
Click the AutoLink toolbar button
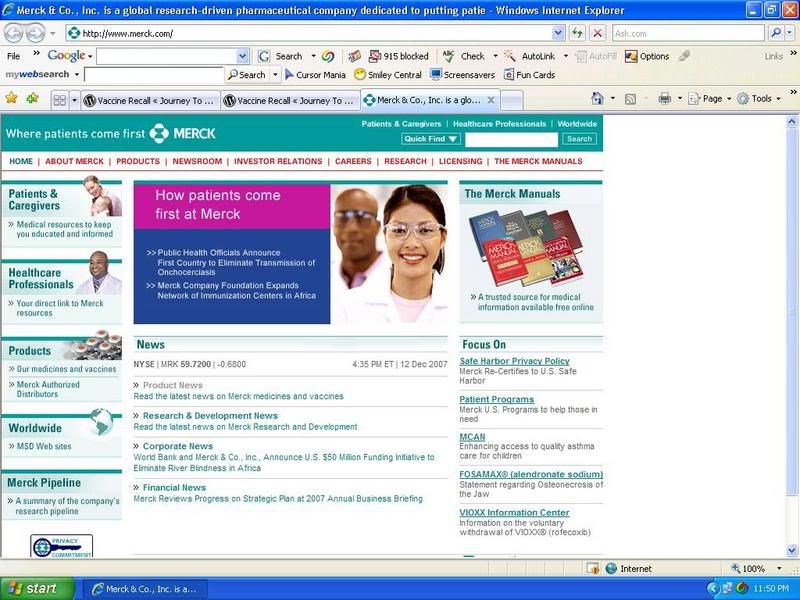point(530,56)
